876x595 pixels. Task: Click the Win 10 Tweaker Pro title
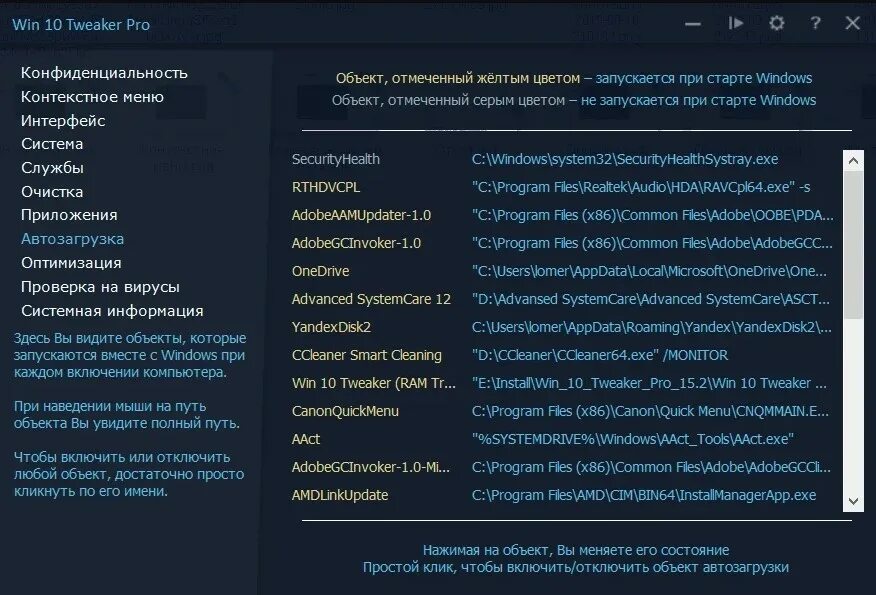[81, 25]
